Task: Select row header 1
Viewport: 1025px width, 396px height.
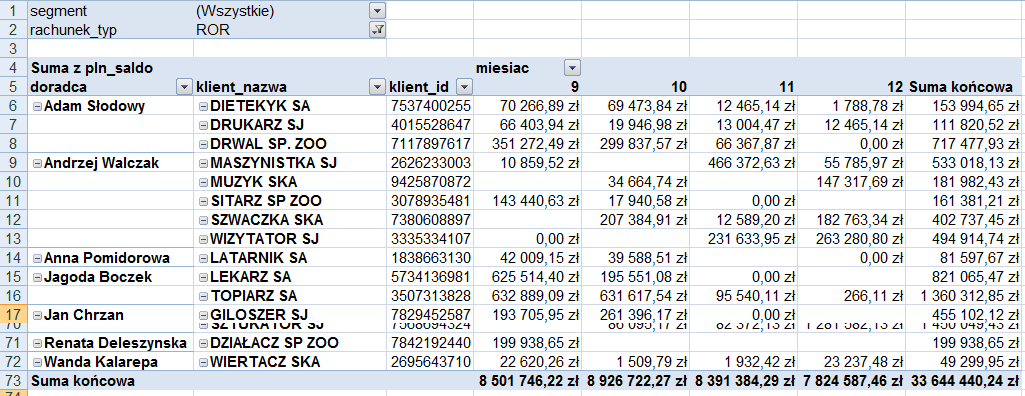Action: pos(13,11)
